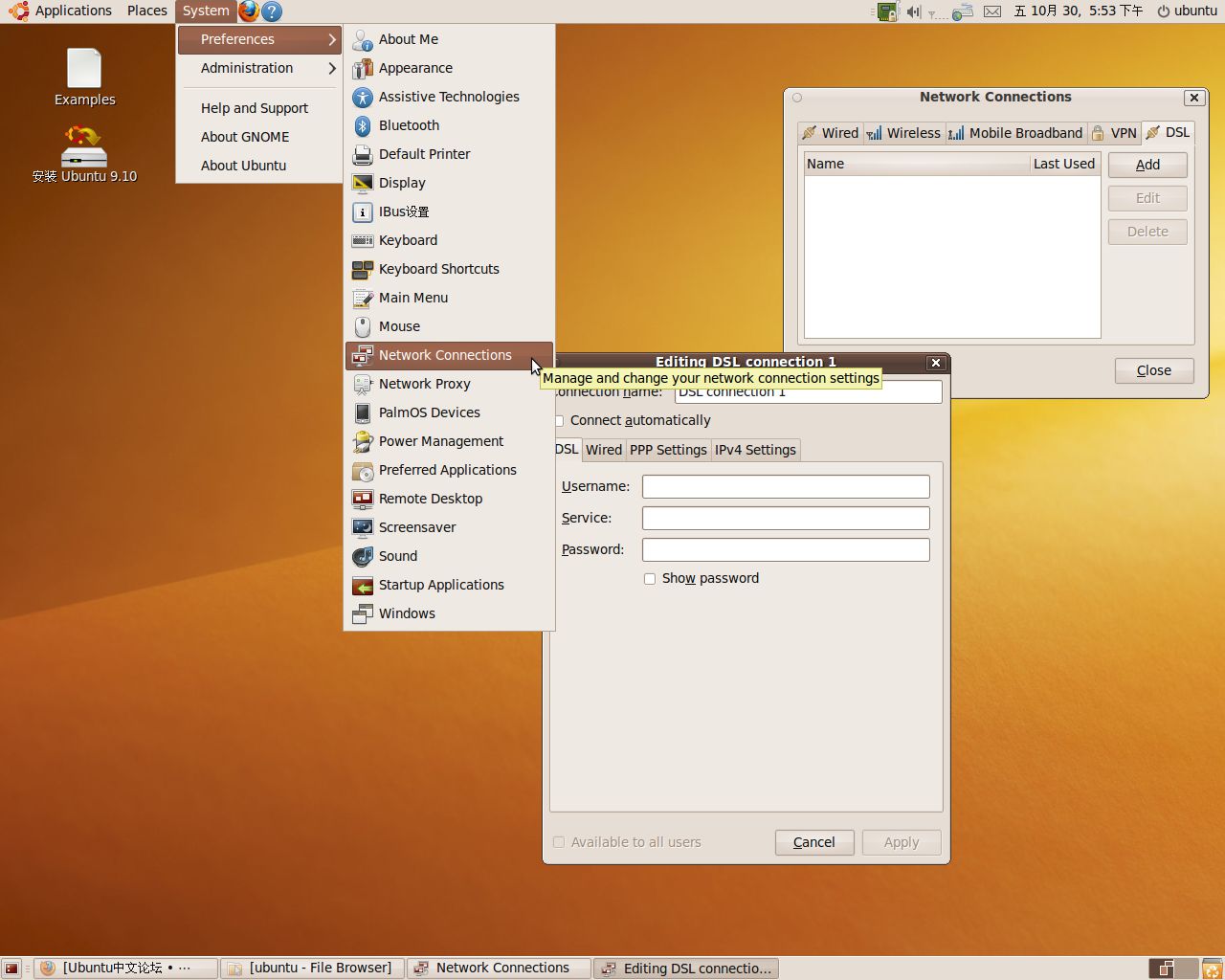Image resolution: width=1225 pixels, height=980 pixels.
Task: Open the Keyboard Shortcuts icon
Action: (362, 270)
